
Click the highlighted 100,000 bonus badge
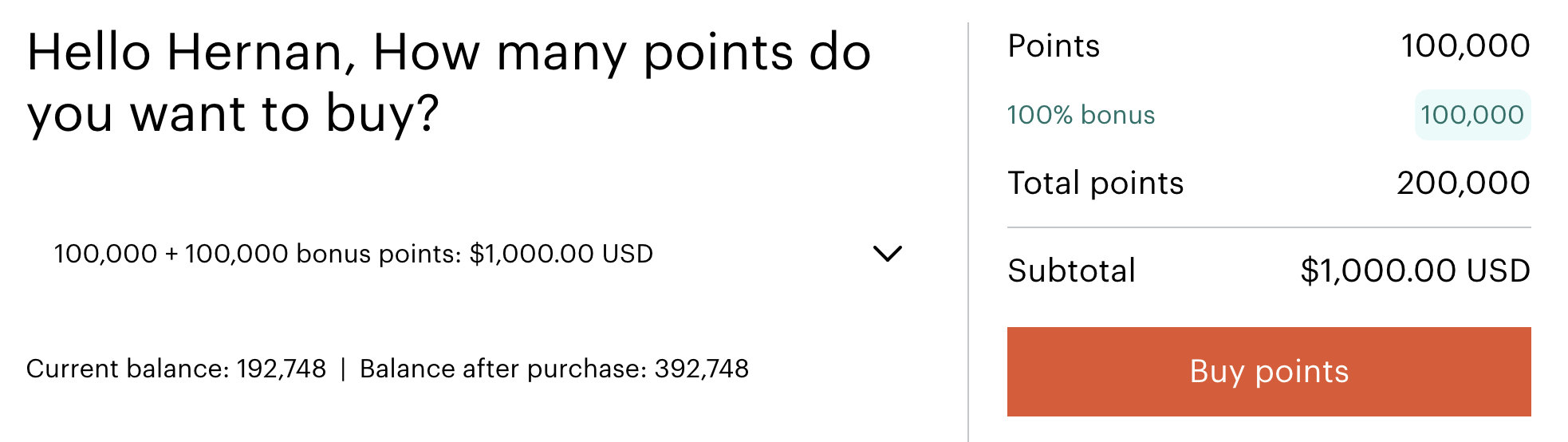1472,115
